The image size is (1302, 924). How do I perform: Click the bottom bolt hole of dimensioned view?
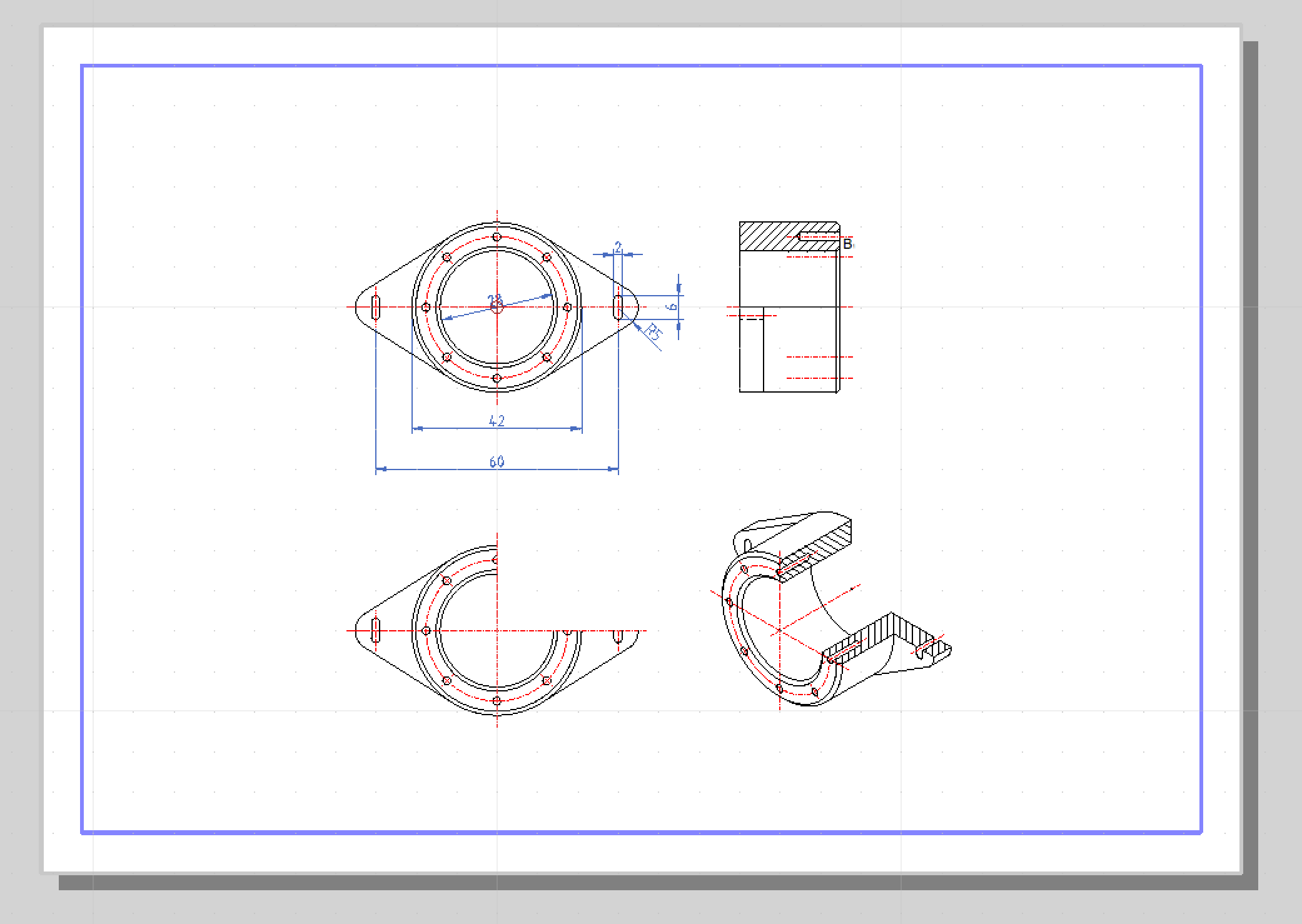(497, 378)
